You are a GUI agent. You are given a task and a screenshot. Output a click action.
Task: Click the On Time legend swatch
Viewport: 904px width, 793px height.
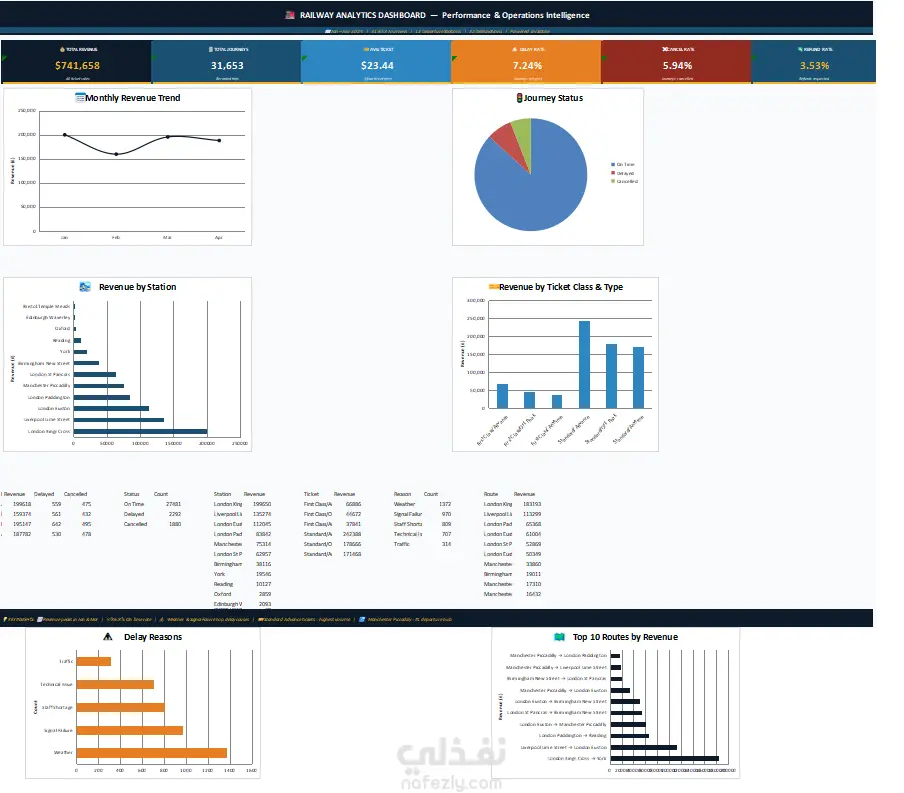pos(613,164)
